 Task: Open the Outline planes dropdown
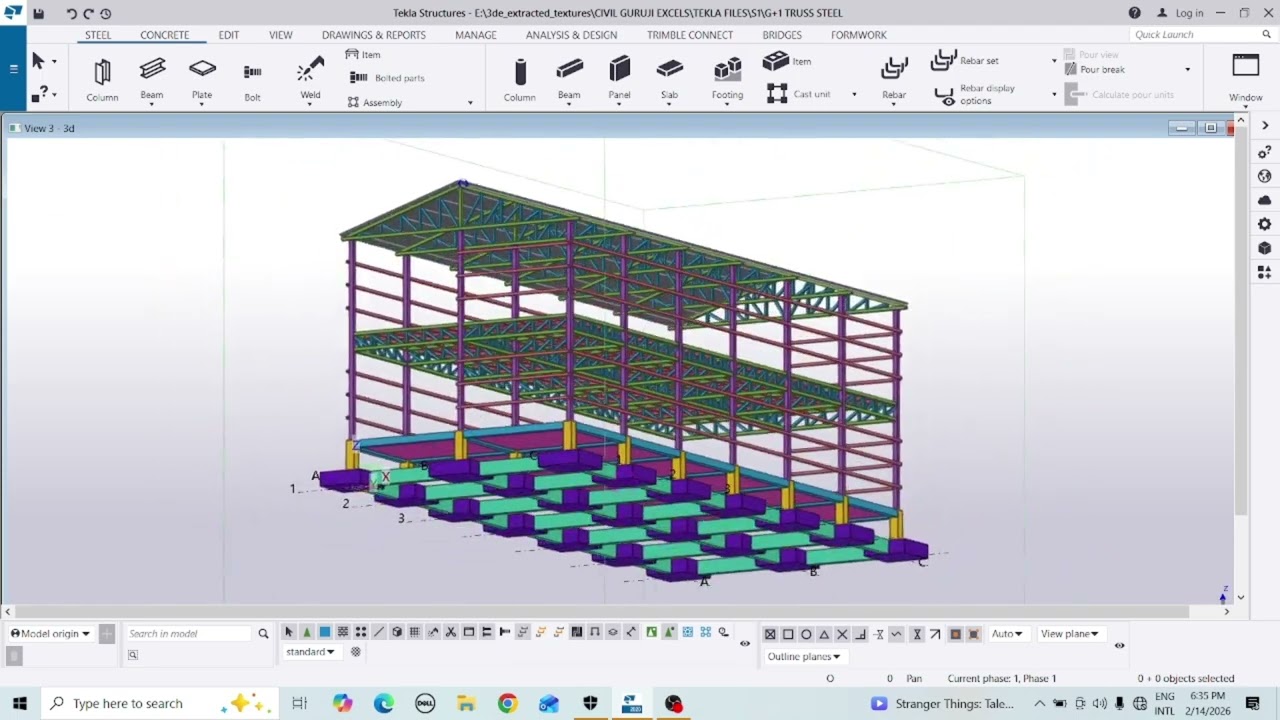[x=804, y=657]
